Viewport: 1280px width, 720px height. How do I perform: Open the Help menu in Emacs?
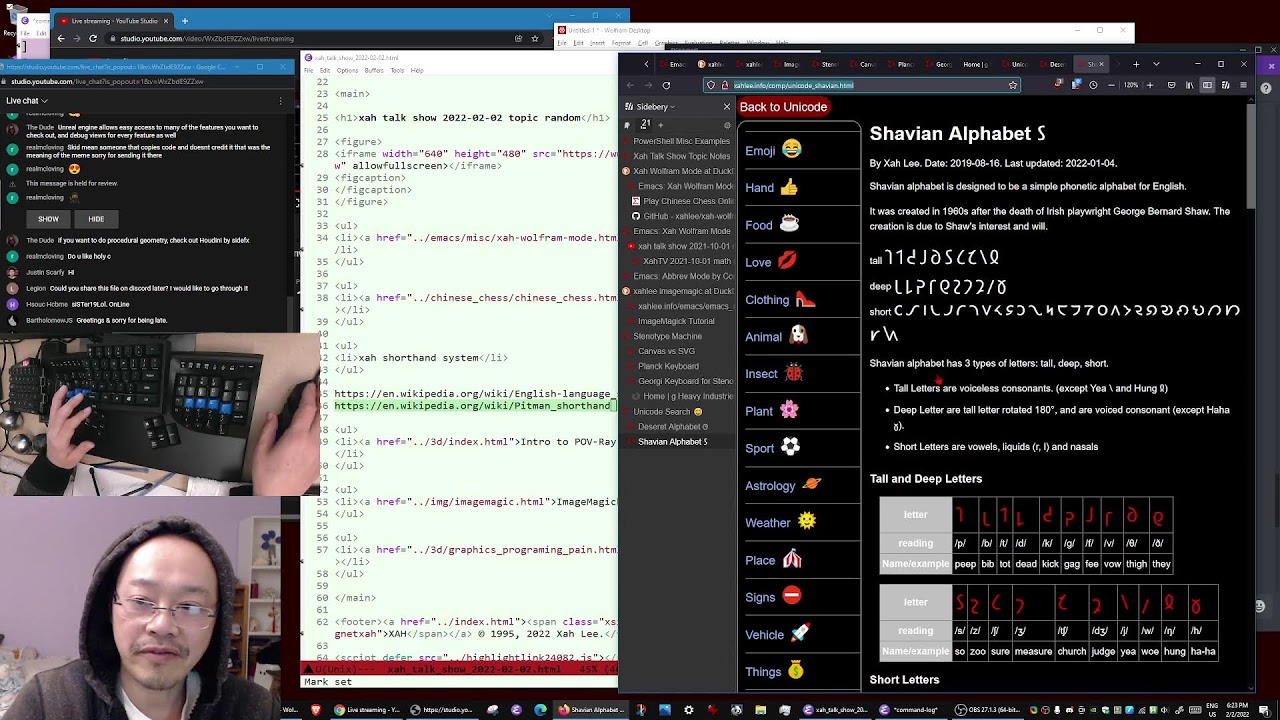point(416,71)
